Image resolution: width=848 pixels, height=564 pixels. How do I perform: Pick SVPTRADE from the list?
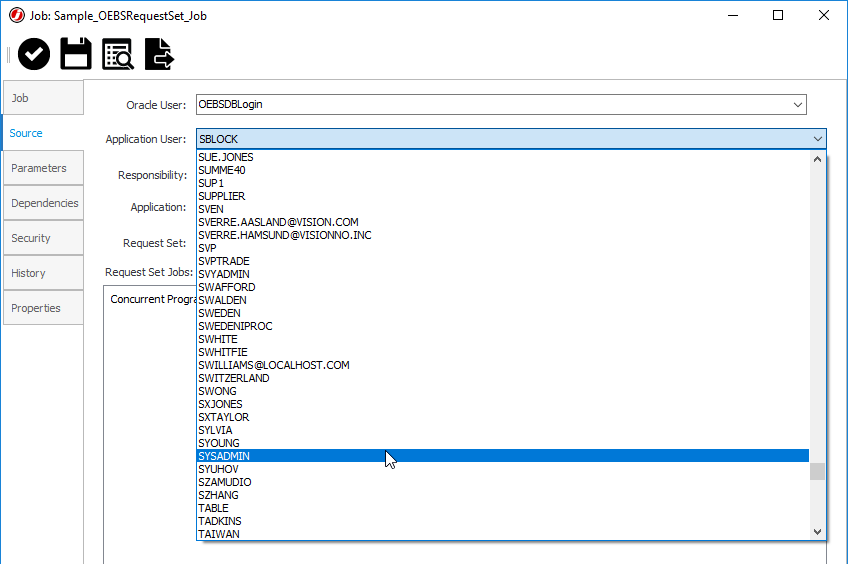(503, 261)
